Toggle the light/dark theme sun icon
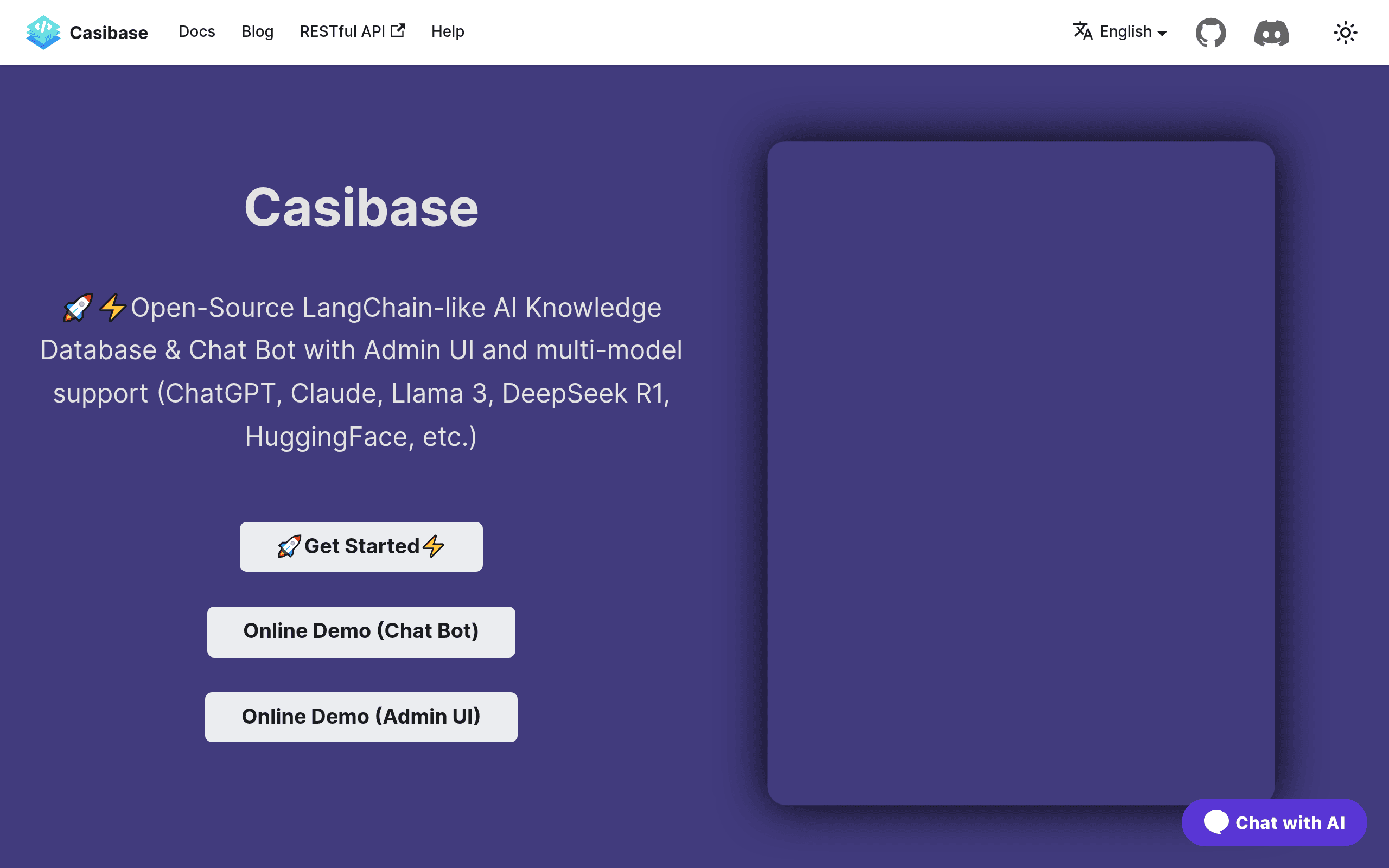 (x=1345, y=32)
